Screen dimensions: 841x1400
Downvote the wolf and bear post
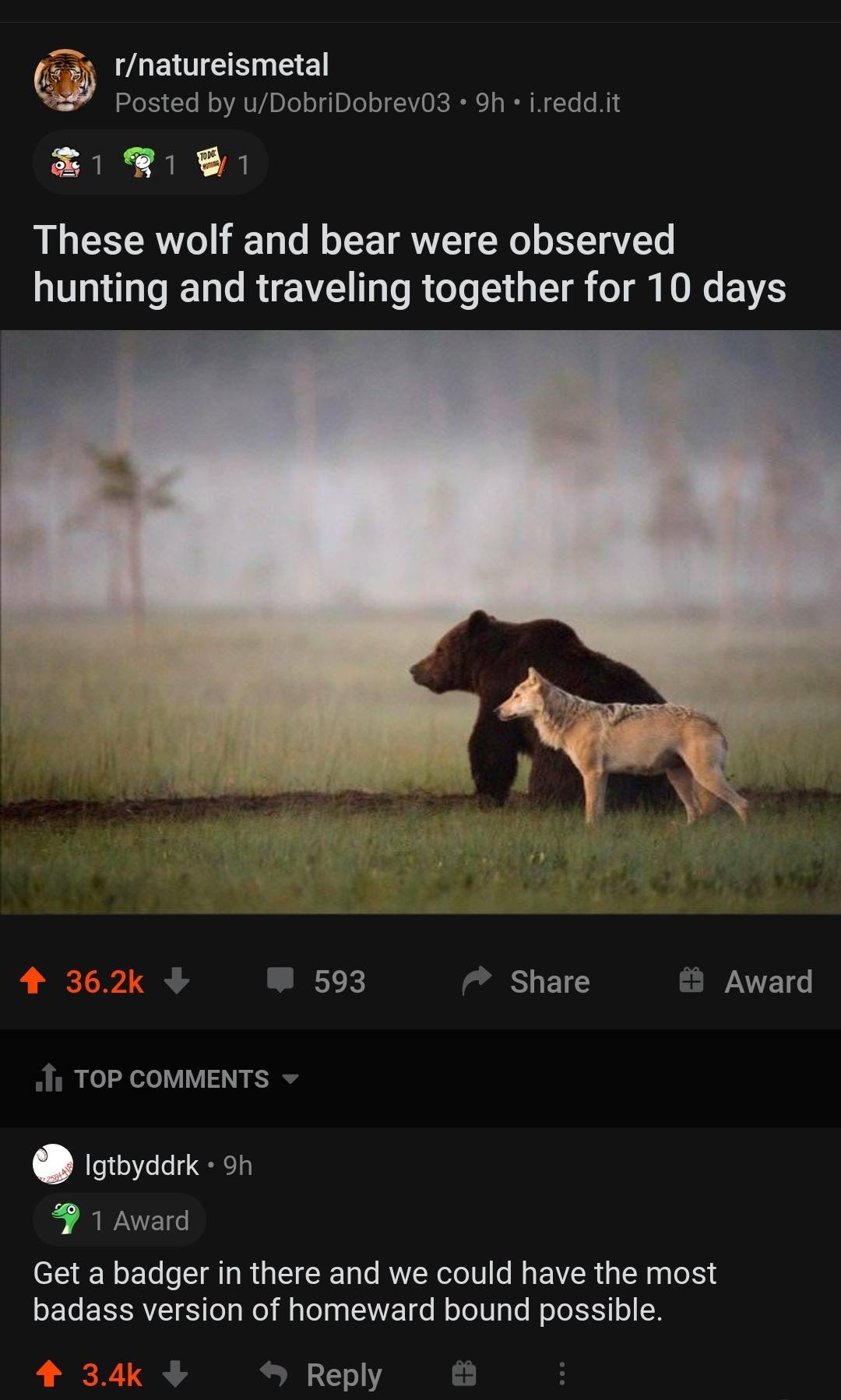point(177,980)
